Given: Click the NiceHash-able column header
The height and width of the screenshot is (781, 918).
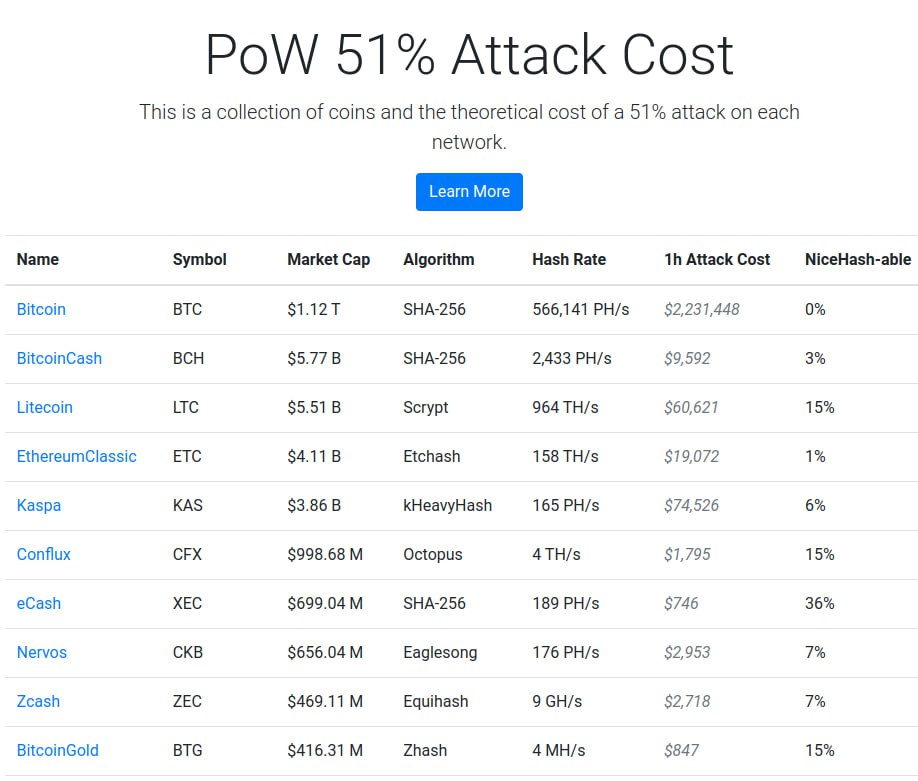Looking at the screenshot, I should coord(858,260).
